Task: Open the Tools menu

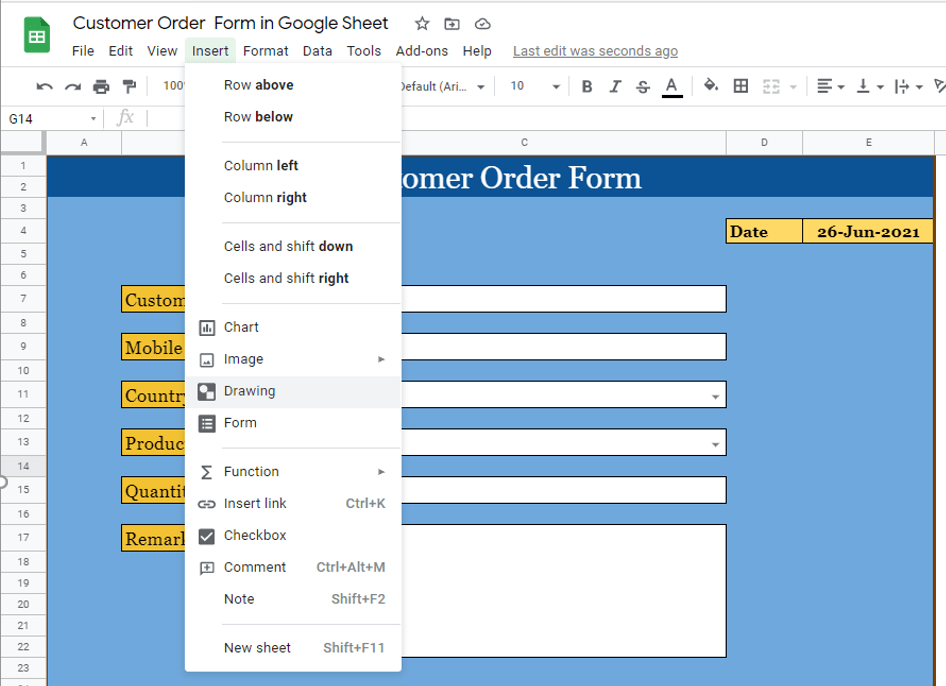Action: (x=364, y=51)
